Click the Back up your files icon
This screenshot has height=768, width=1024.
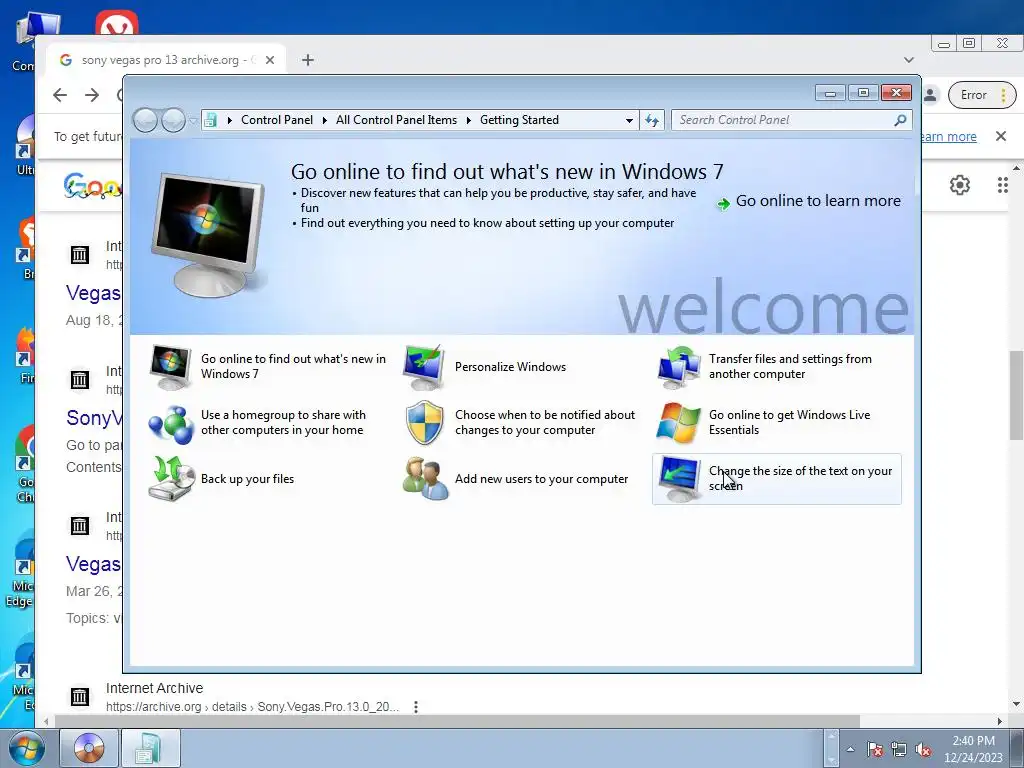170,479
